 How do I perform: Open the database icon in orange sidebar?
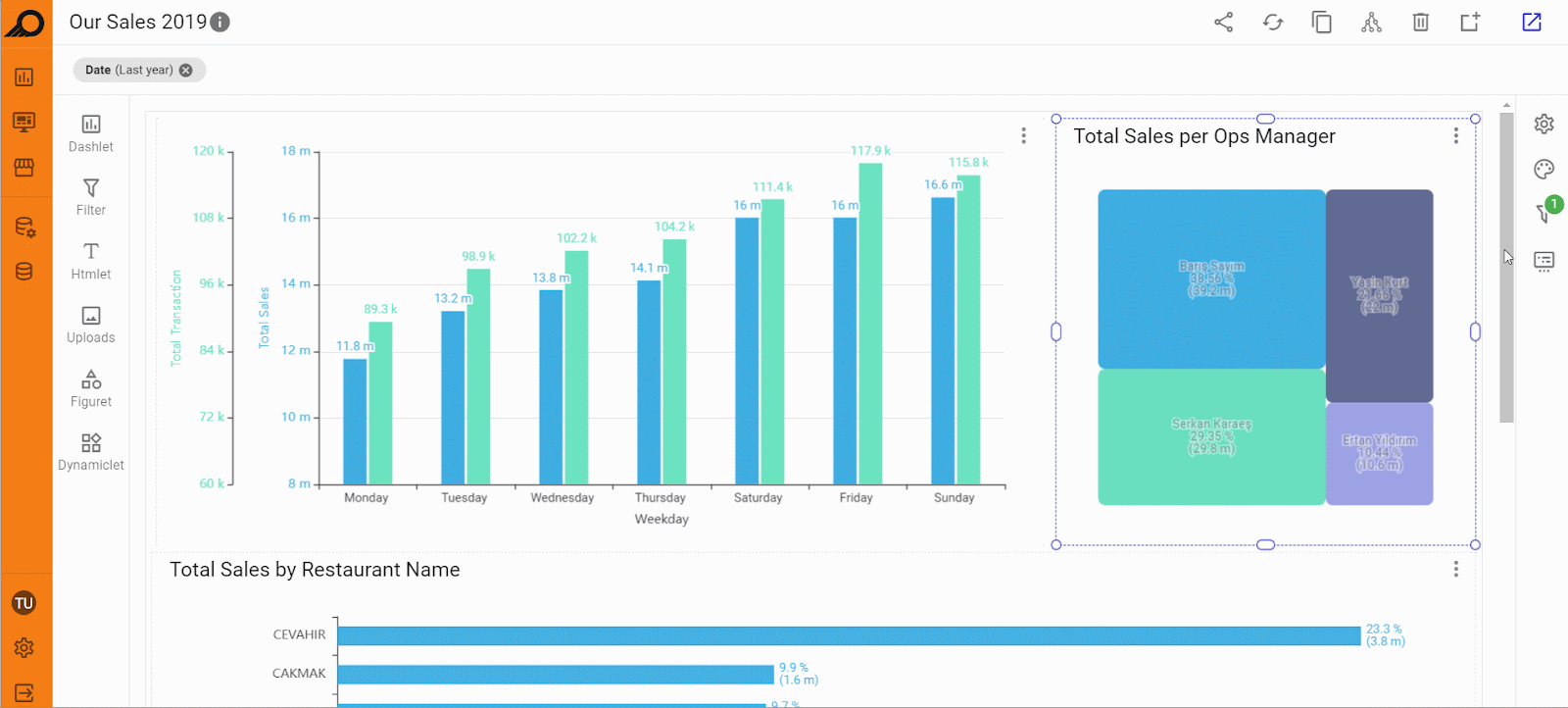click(x=24, y=272)
